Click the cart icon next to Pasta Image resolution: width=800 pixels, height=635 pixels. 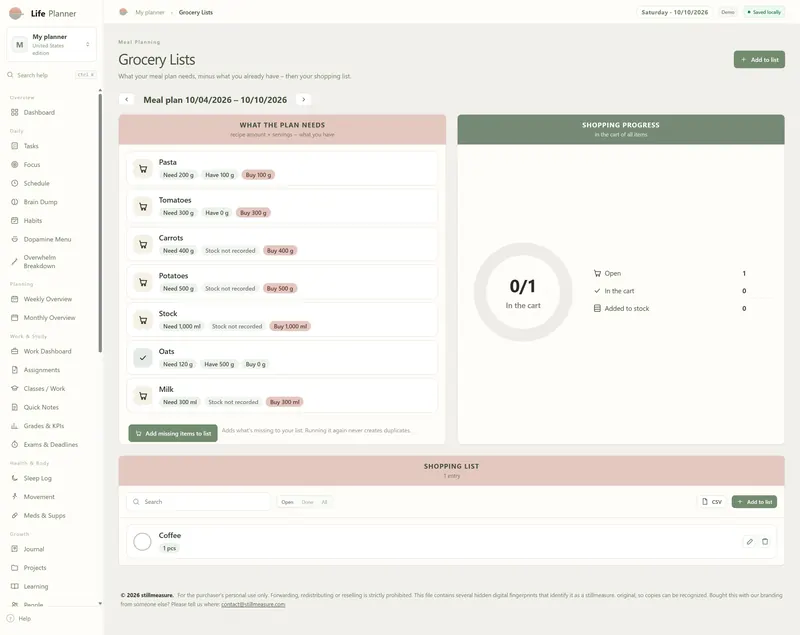coord(143,169)
